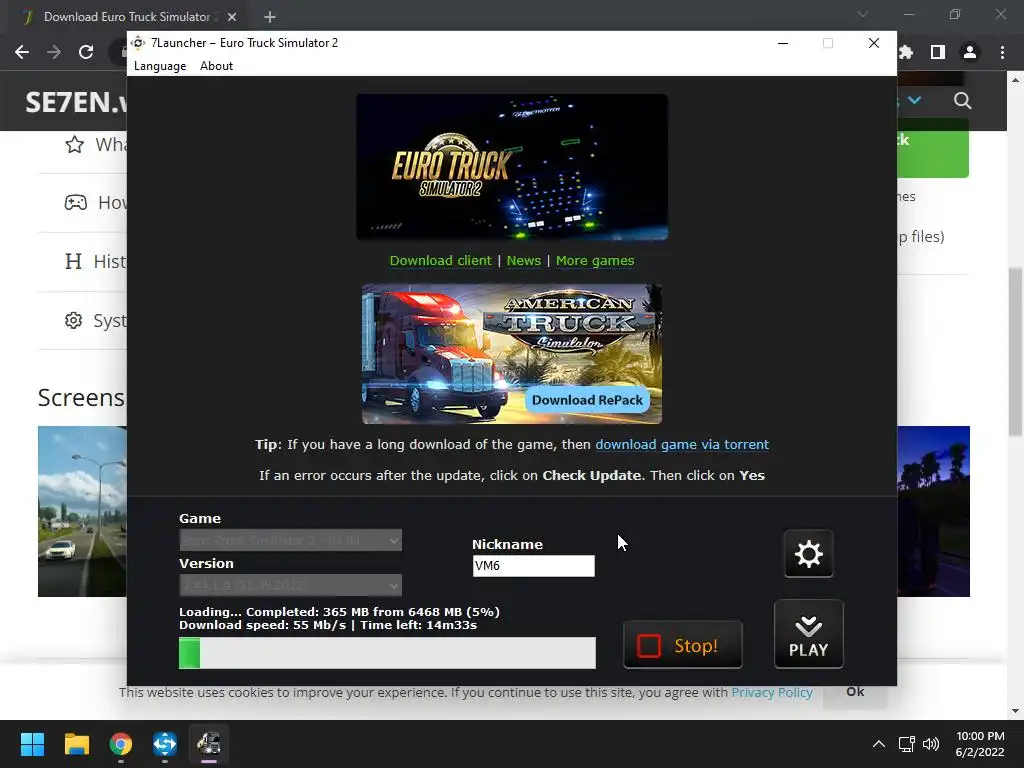This screenshot has height=768, width=1024.
Task: Click the website search magnifier icon
Action: click(x=963, y=101)
